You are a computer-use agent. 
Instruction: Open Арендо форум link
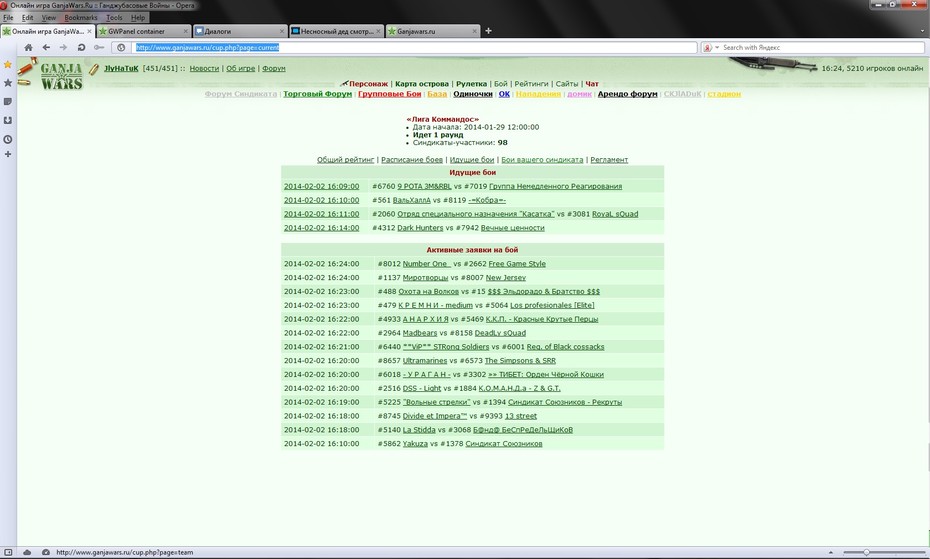(x=628, y=94)
